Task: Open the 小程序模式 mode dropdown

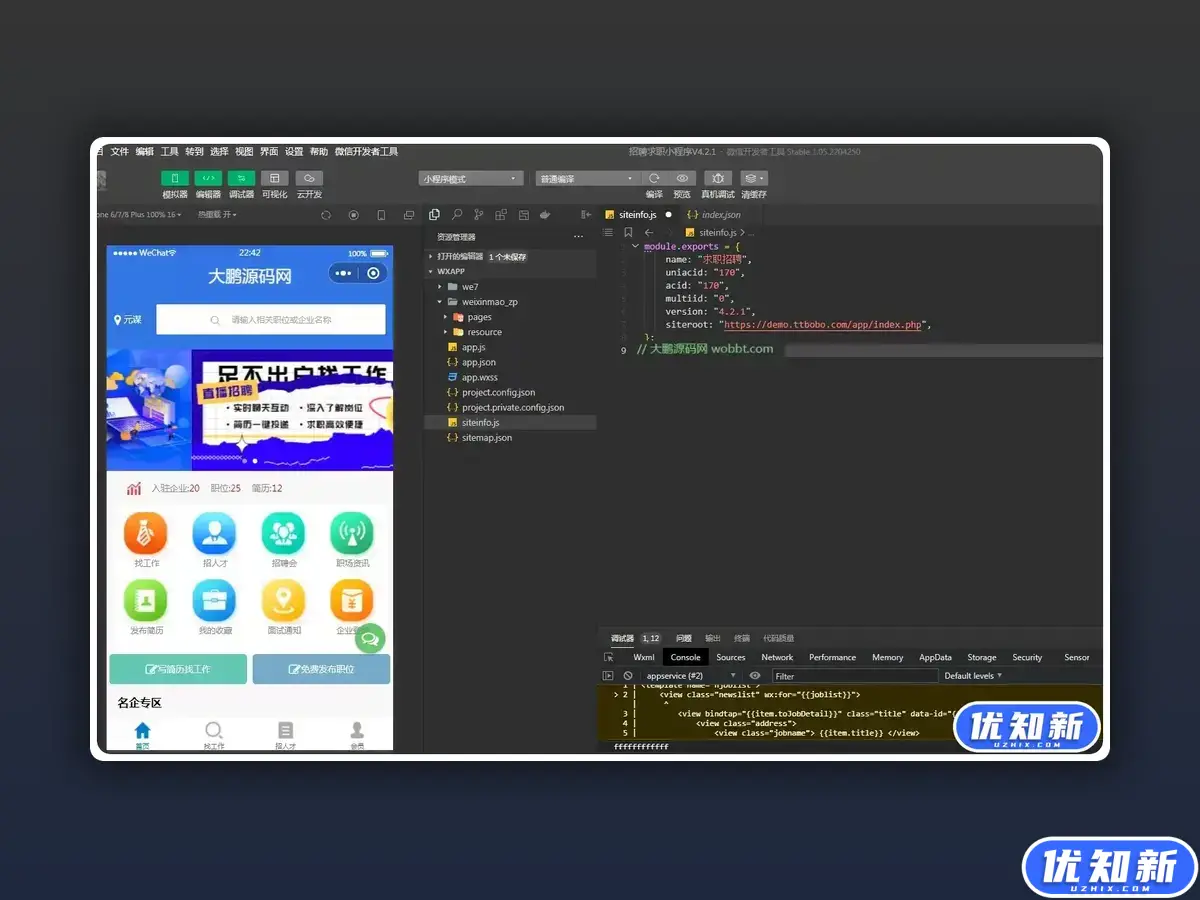Action: (470, 179)
